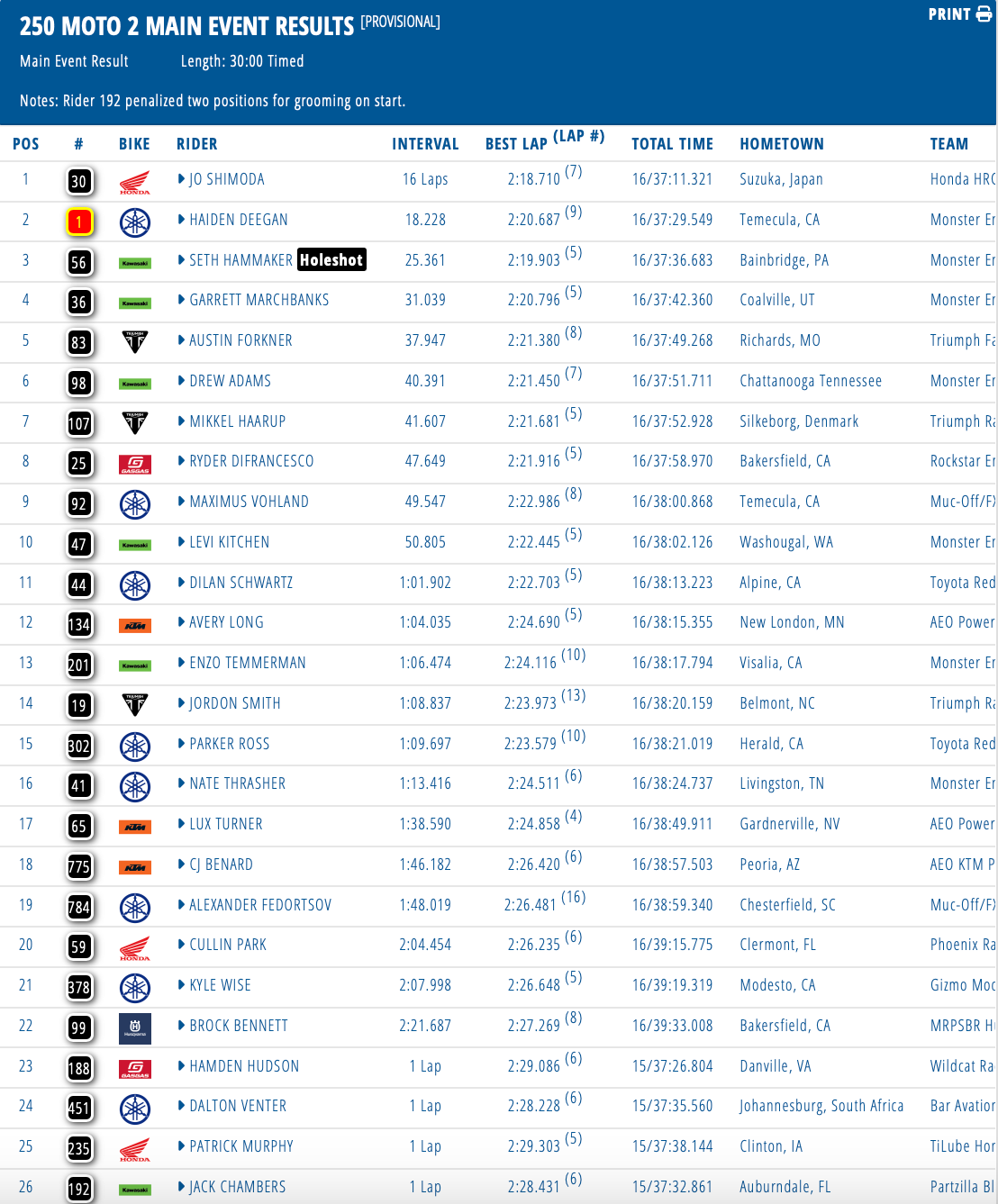
Task: Click Ryder DiFrancesco's GasGas bike logo
Action: (135, 465)
